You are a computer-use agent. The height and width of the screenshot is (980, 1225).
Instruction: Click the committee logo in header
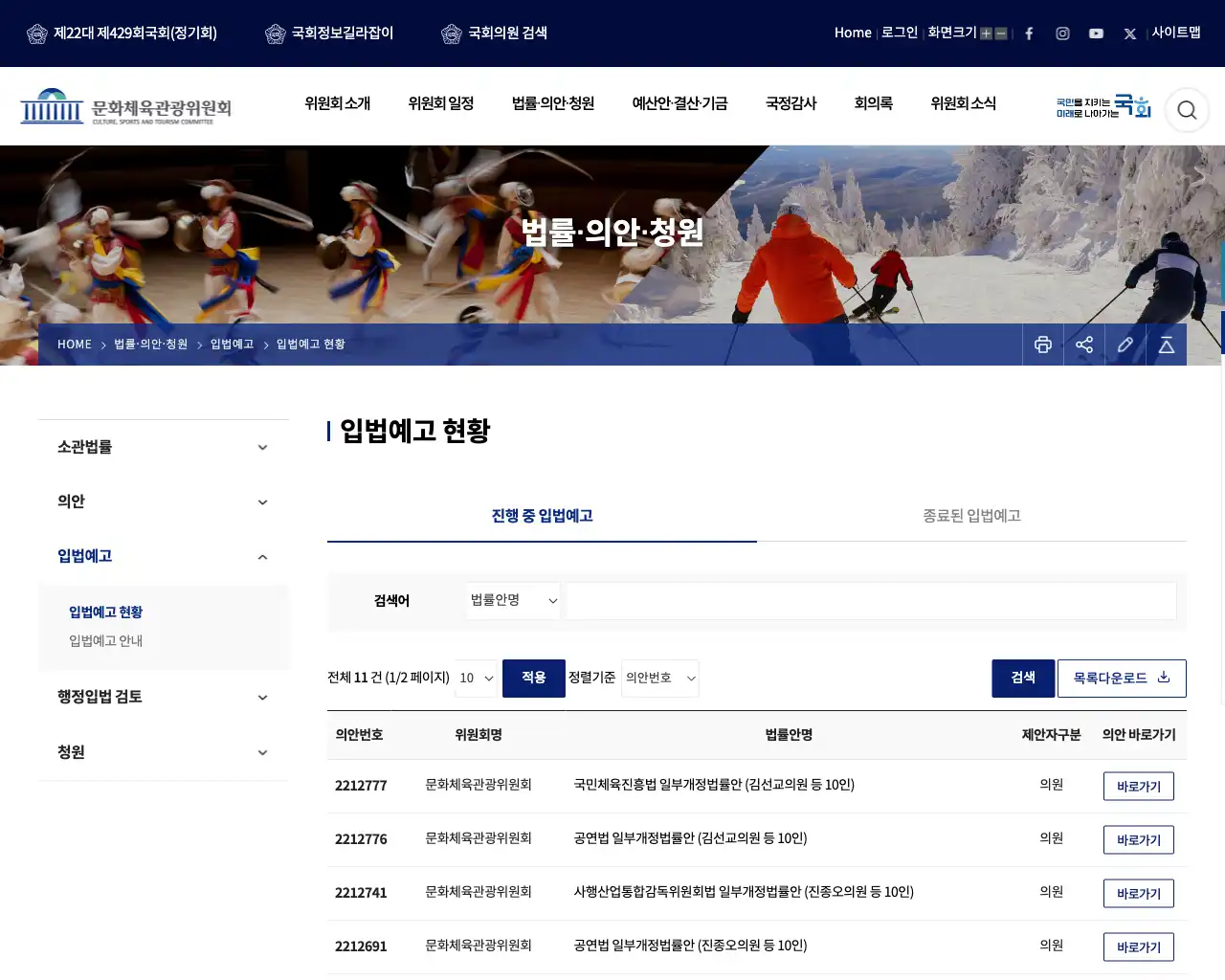[126, 107]
